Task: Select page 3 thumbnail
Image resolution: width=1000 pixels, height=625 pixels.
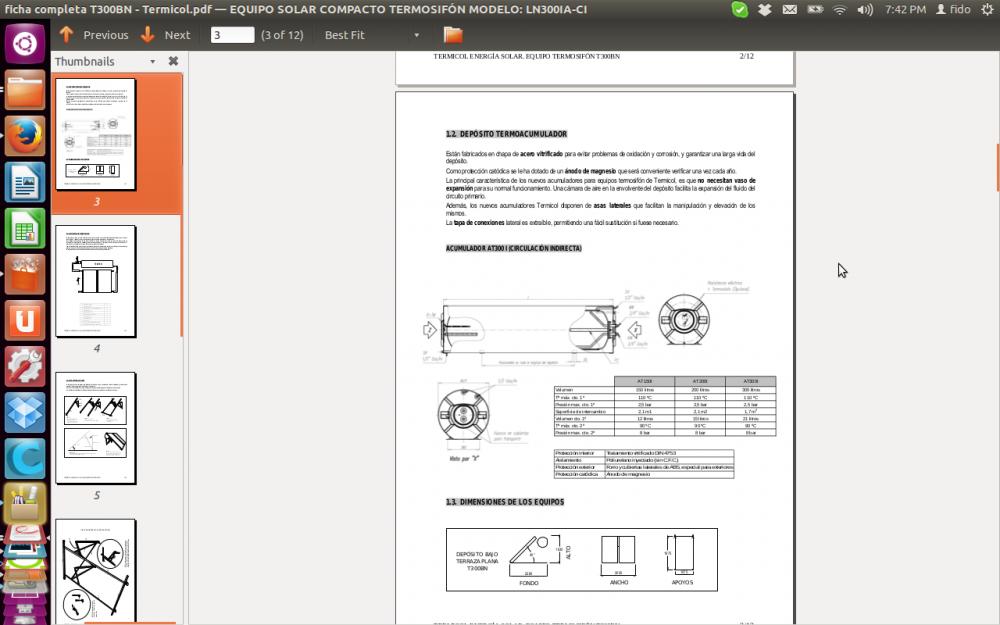Action: click(x=96, y=134)
